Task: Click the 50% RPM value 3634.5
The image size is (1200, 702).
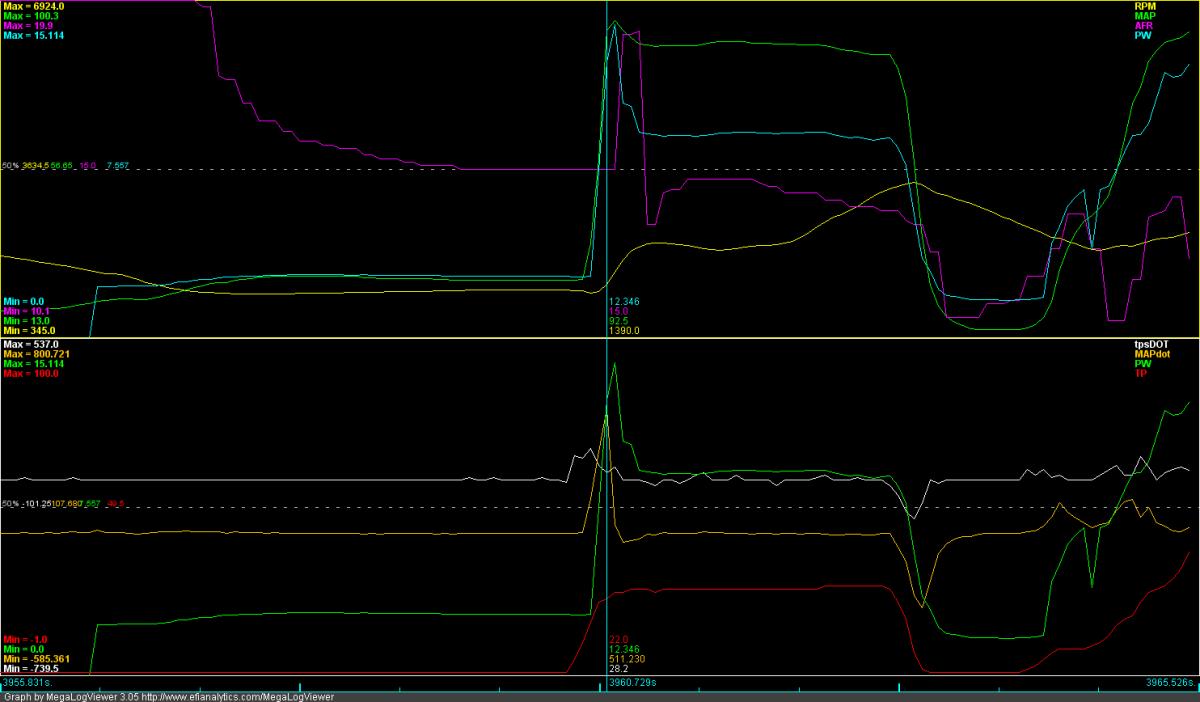Action: tap(34, 165)
